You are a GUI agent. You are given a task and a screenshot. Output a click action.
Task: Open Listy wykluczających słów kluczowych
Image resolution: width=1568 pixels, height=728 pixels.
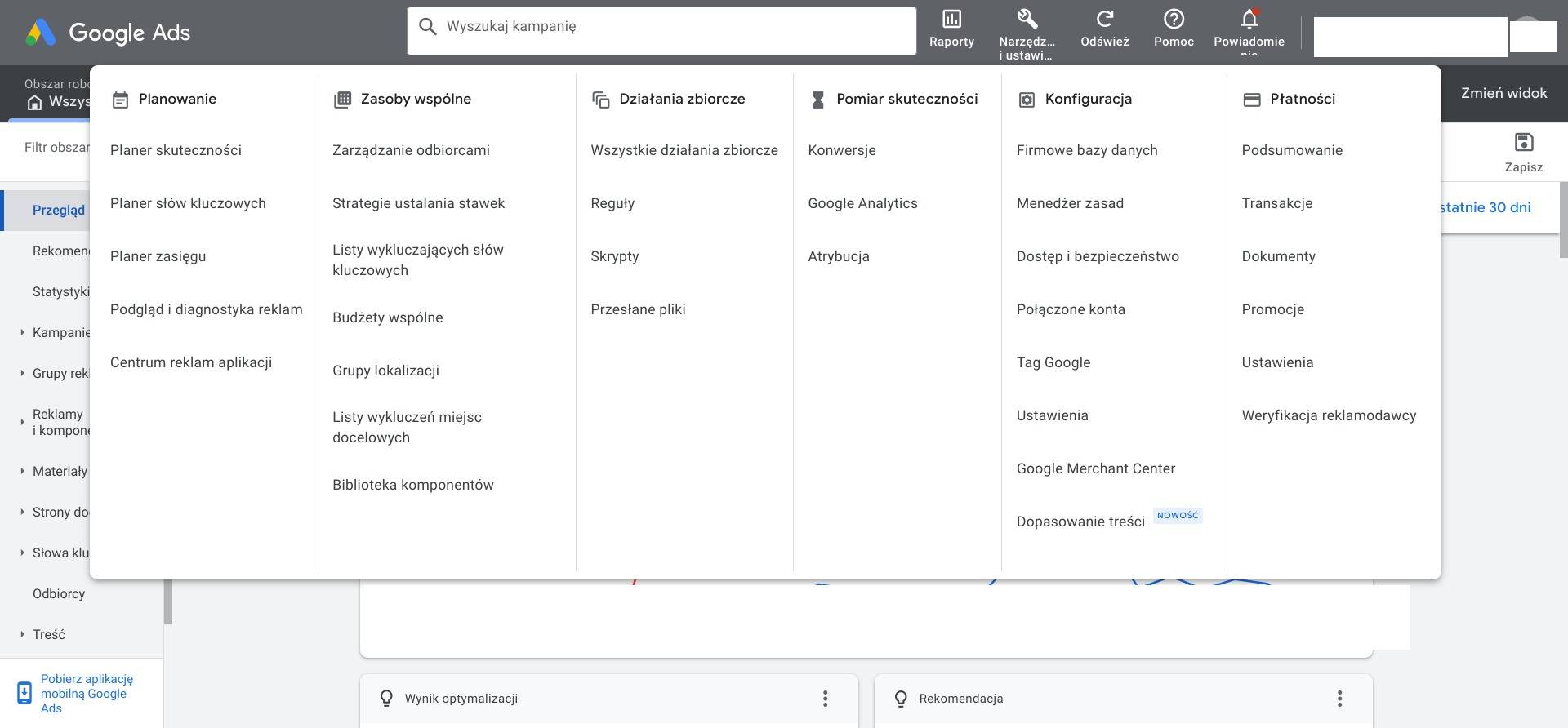click(418, 260)
